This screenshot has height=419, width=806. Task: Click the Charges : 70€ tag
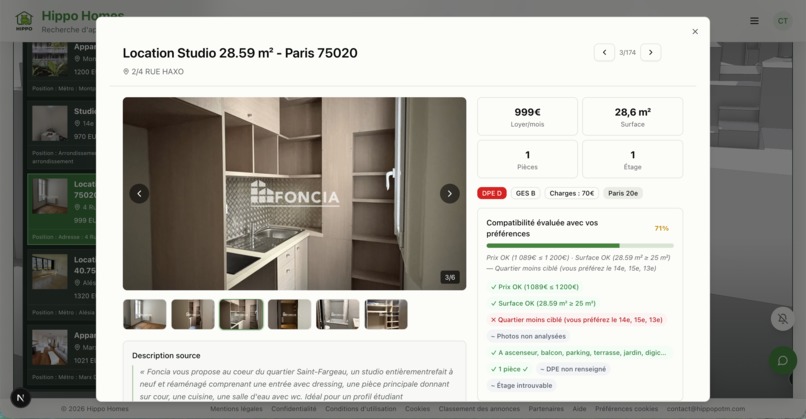572,193
